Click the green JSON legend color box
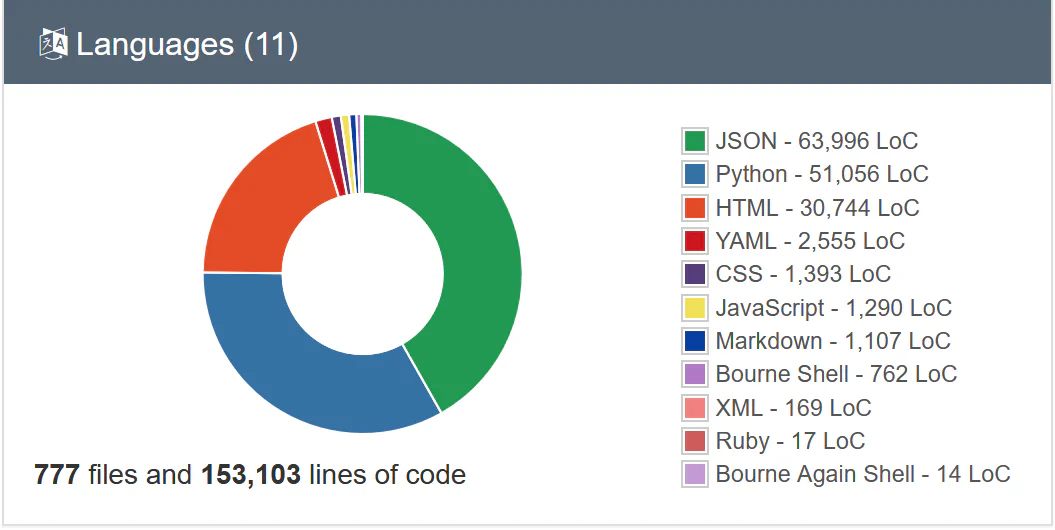This screenshot has width=1055, height=530. pos(695,141)
